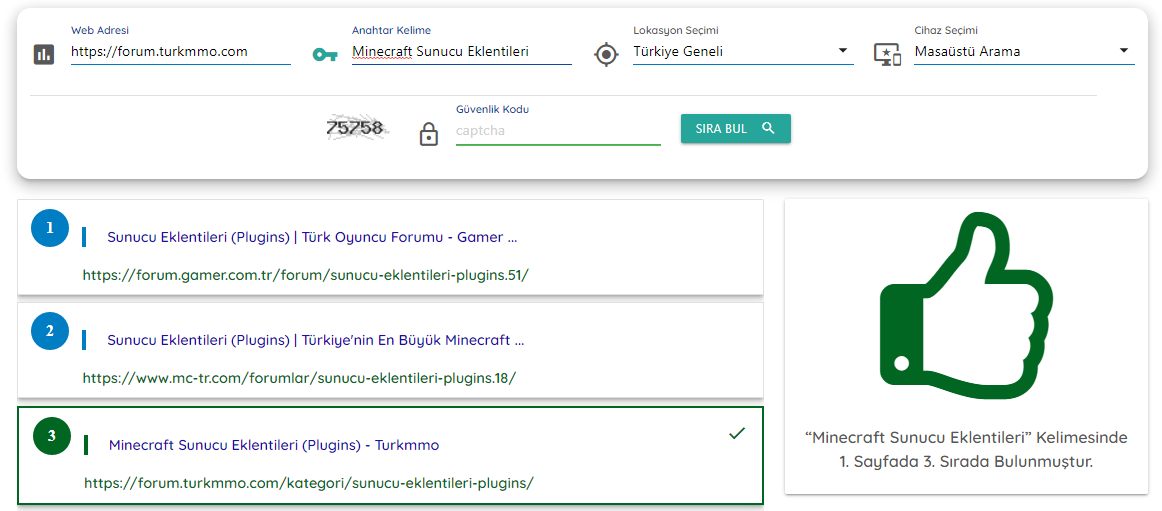Open the Turkmmo Minecraft Sunucu Eklentileri link

click(274, 446)
